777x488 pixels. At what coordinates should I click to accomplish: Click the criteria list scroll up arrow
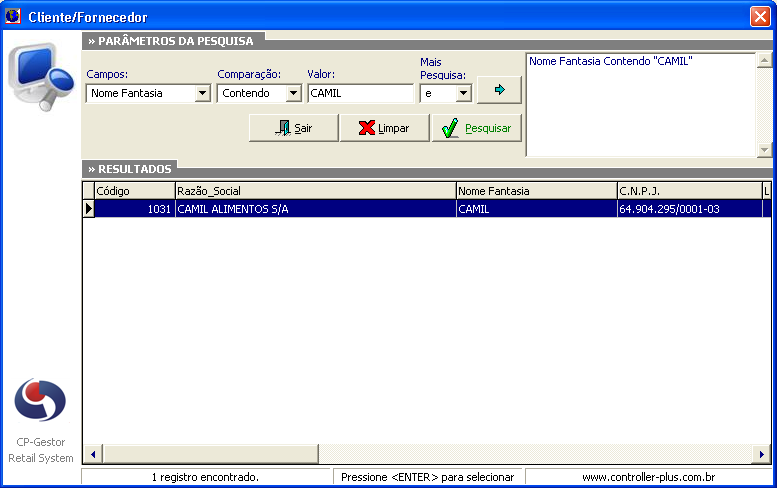(x=764, y=60)
